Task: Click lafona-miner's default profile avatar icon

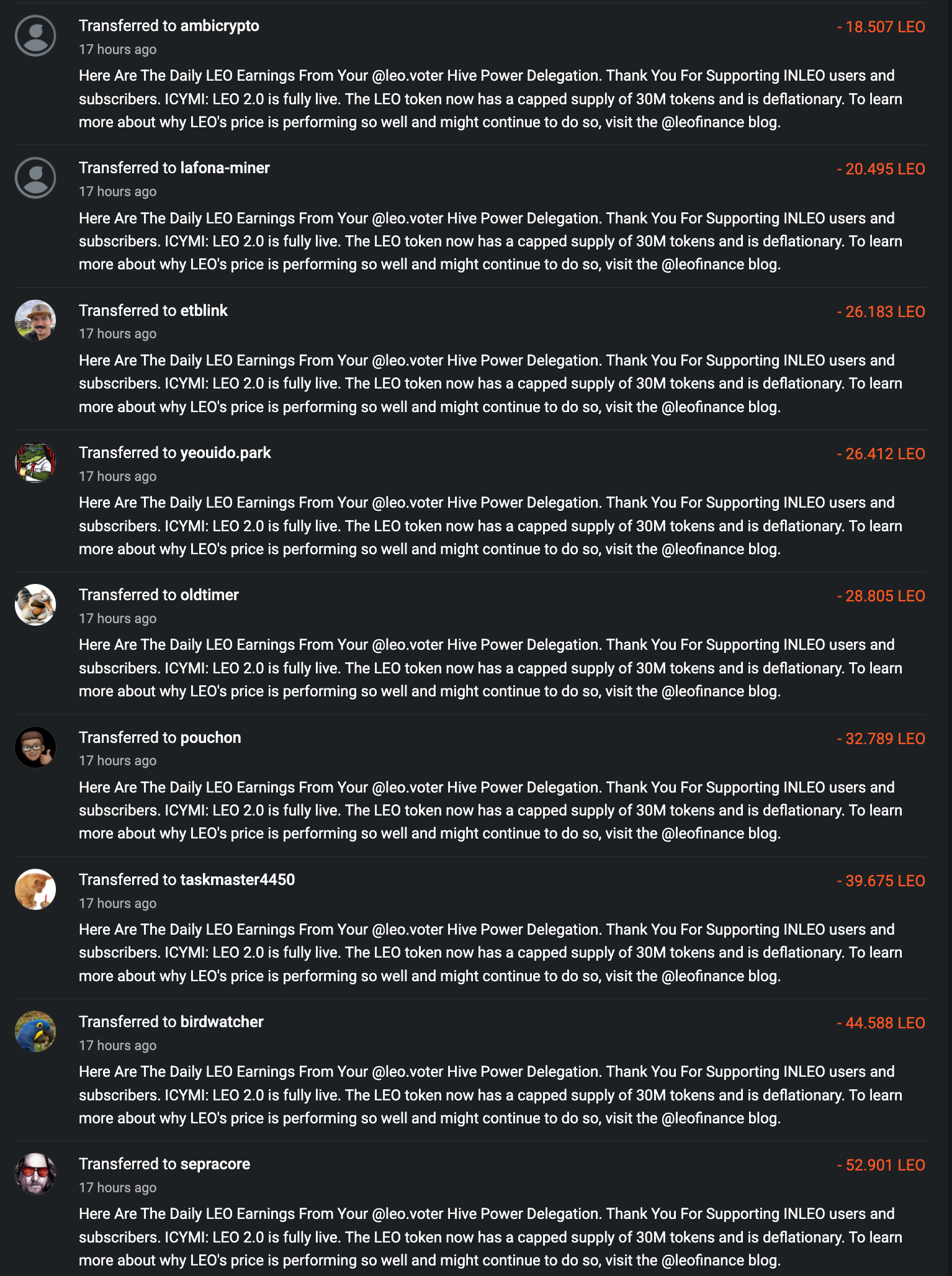Action: pos(35,178)
